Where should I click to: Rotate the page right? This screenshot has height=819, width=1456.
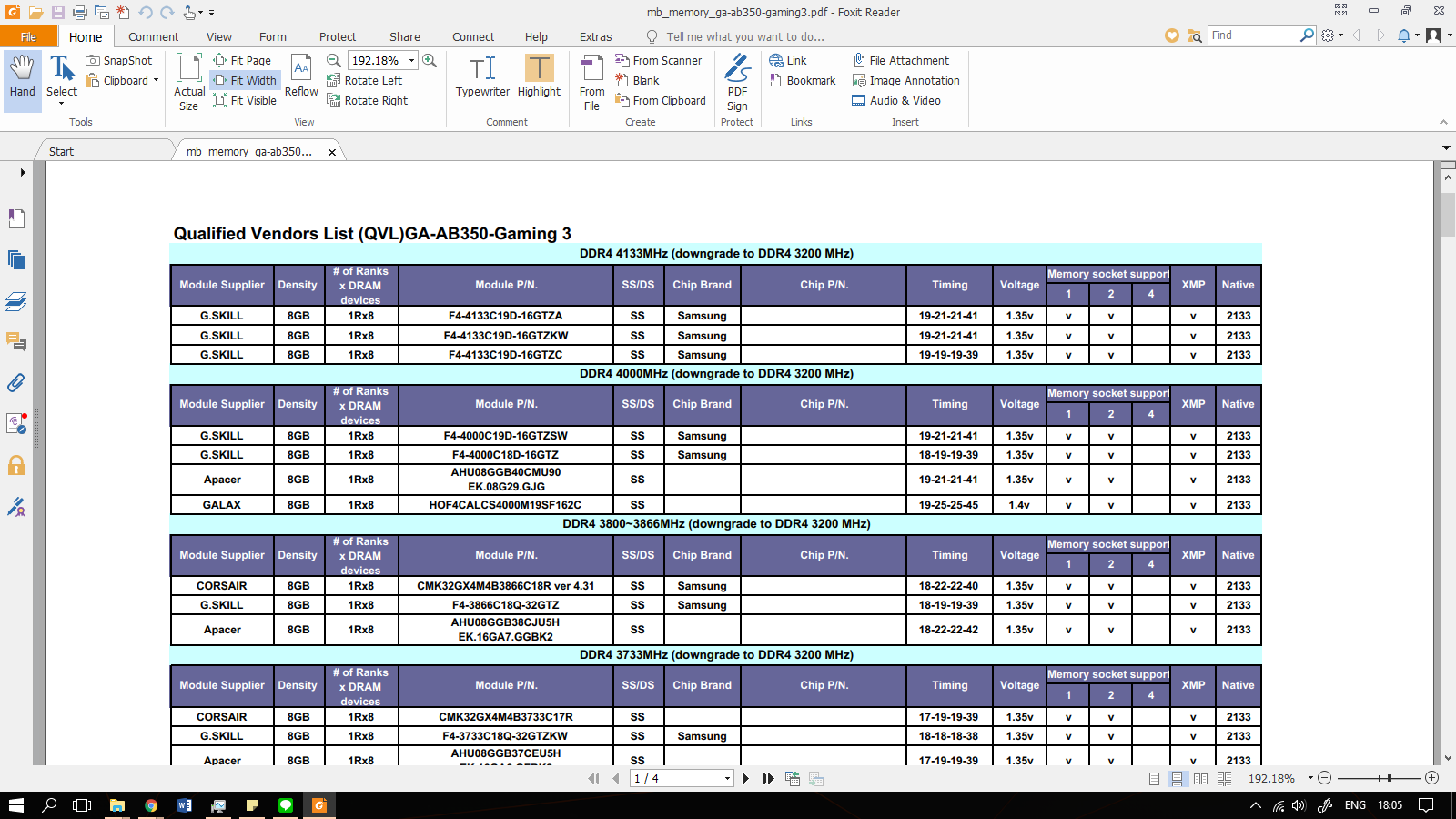tap(367, 100)
